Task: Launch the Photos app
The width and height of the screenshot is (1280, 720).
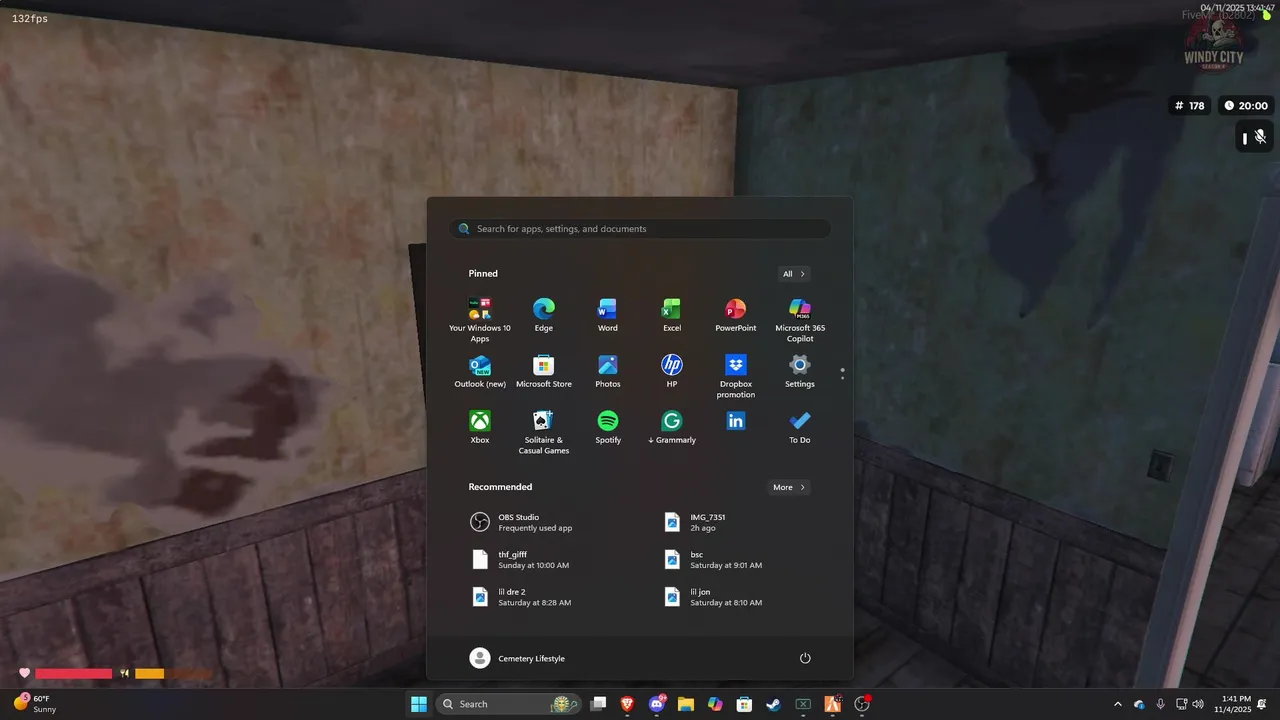Action: tap(608, 371)
